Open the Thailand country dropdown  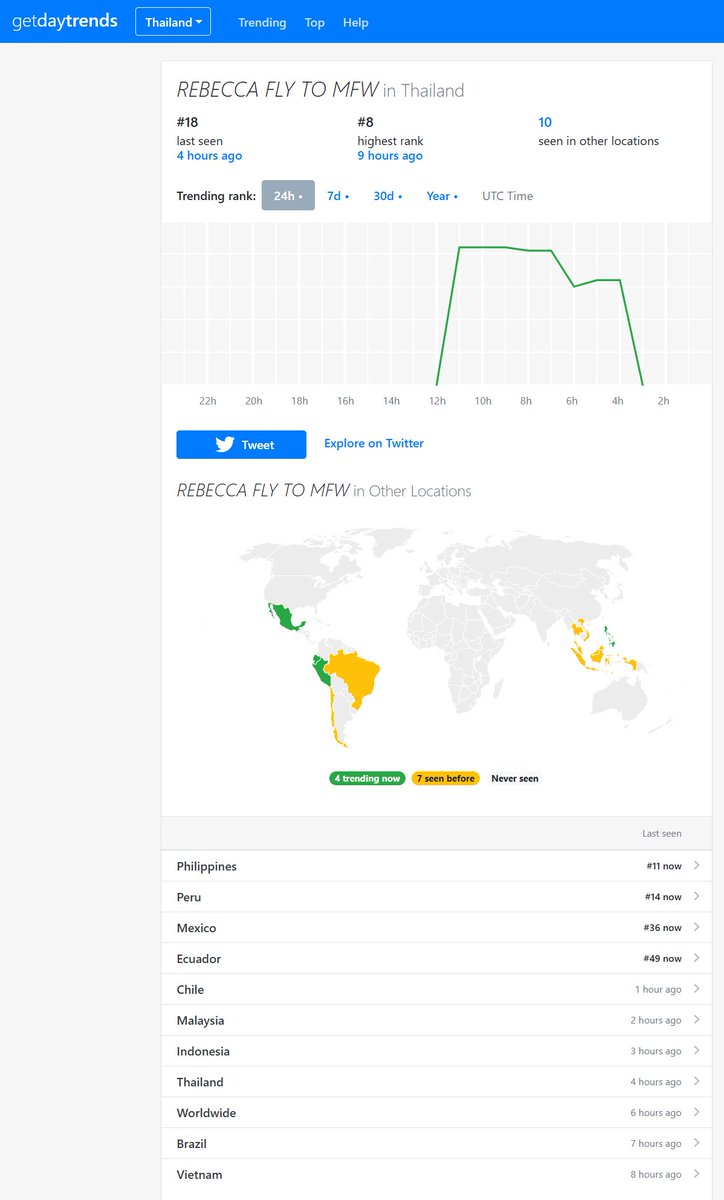(173, 22)
